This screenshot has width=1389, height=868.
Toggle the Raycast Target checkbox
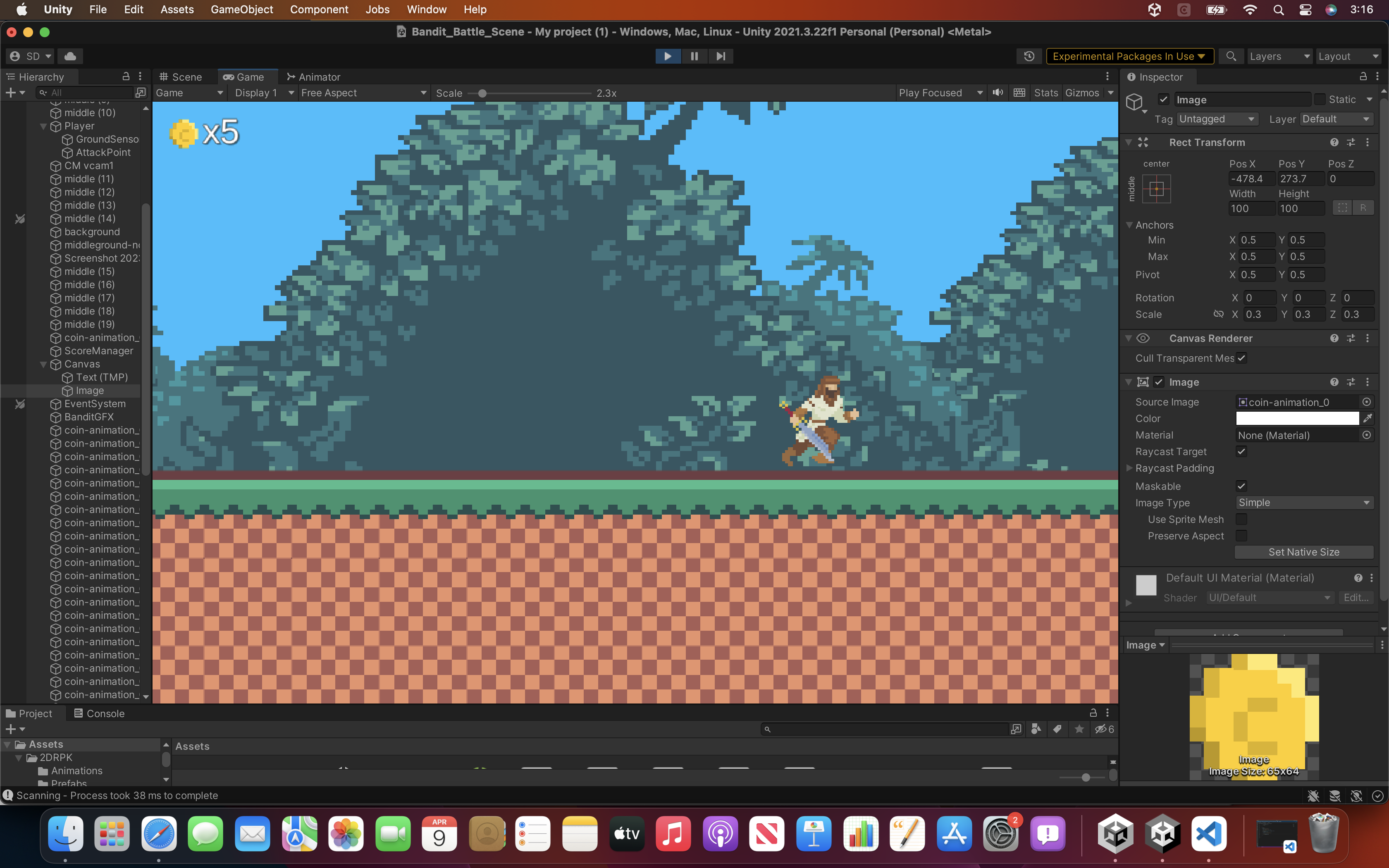coord(1241,451)
